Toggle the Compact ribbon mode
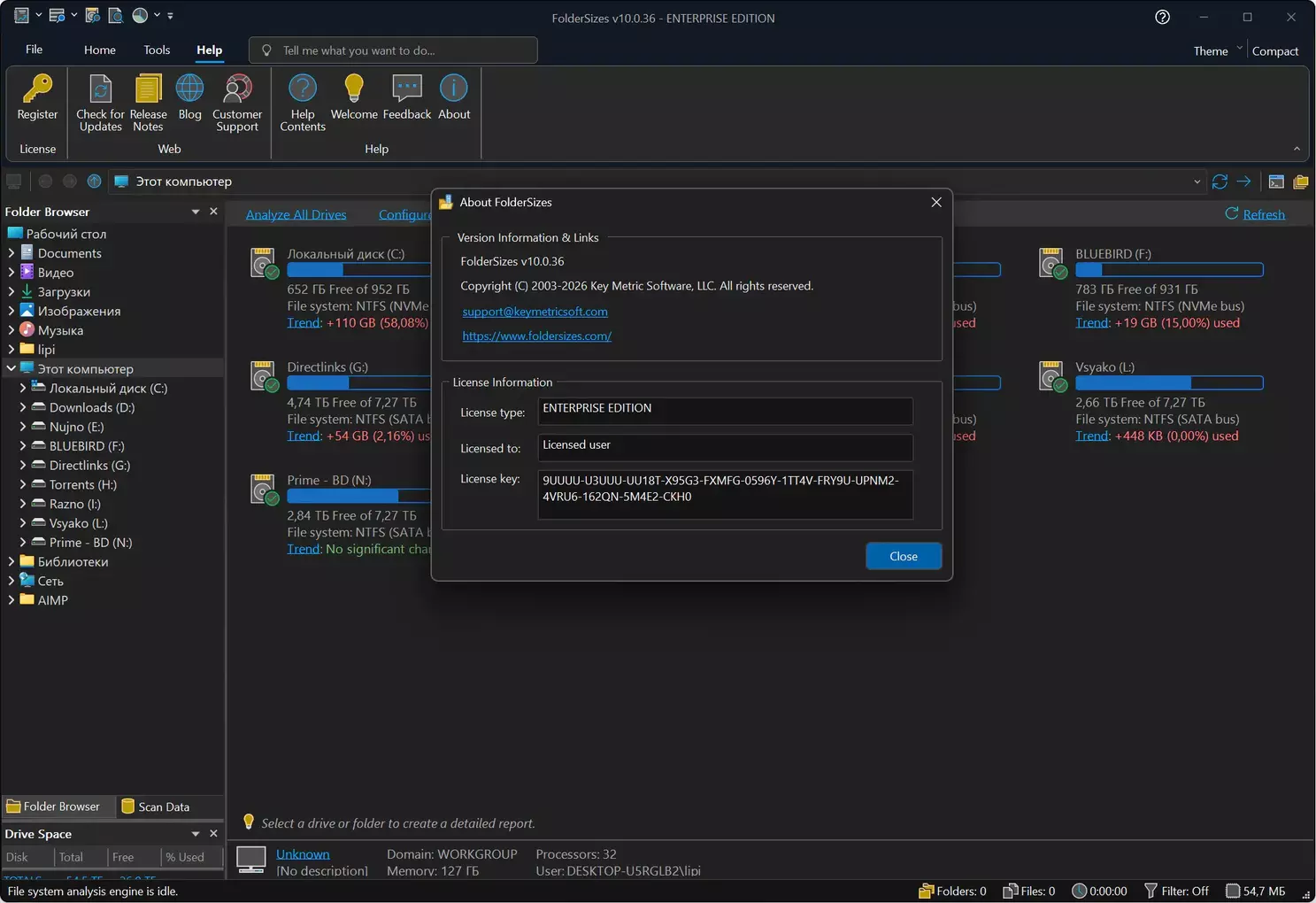 [1274, 51]
